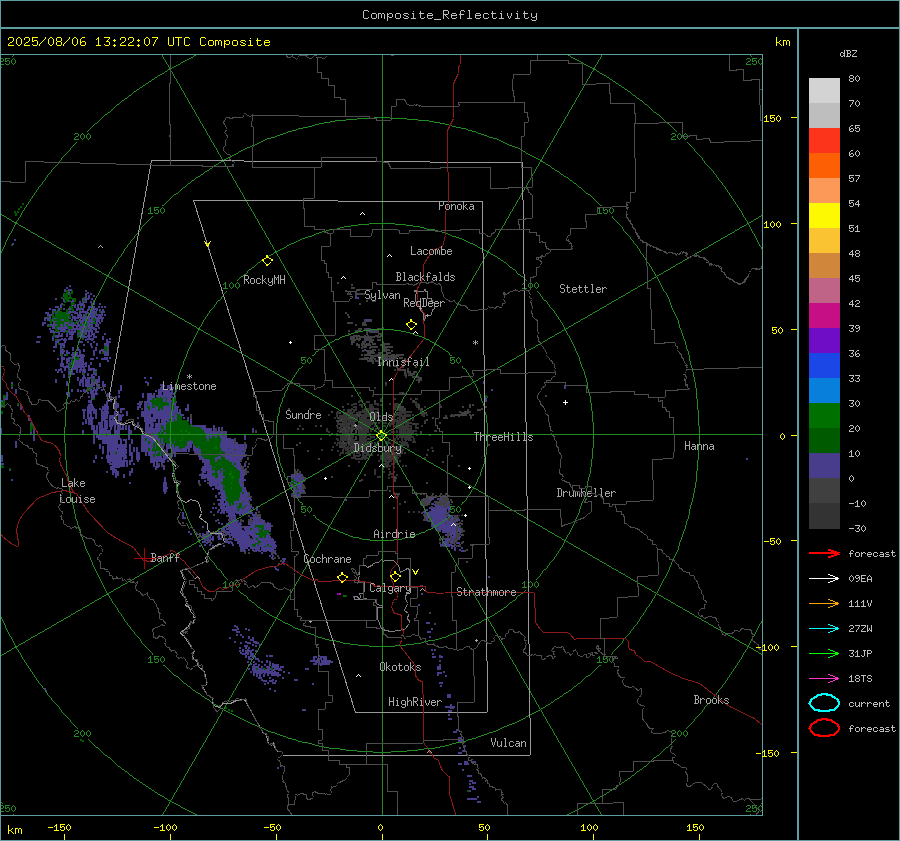Click the Calgary label
The width and height of the screenshot is (900, 841).
[x=390, y=588]
